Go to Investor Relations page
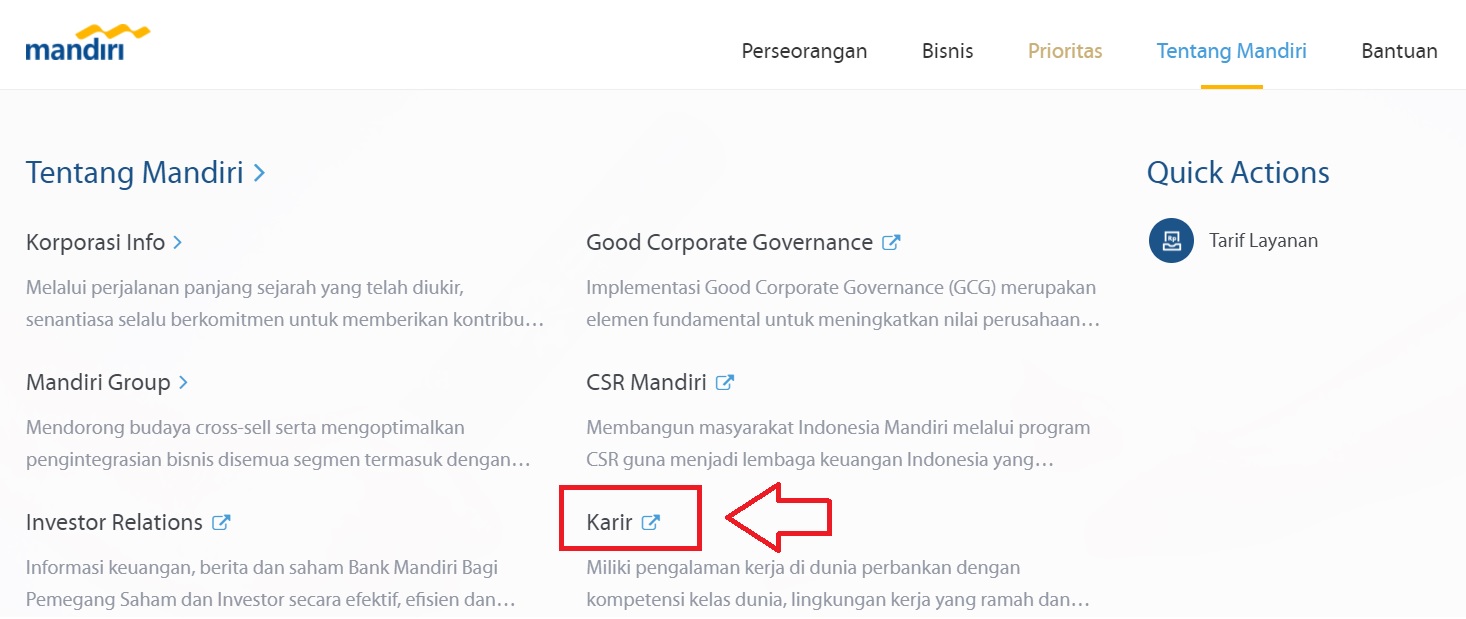 point(114,522)
